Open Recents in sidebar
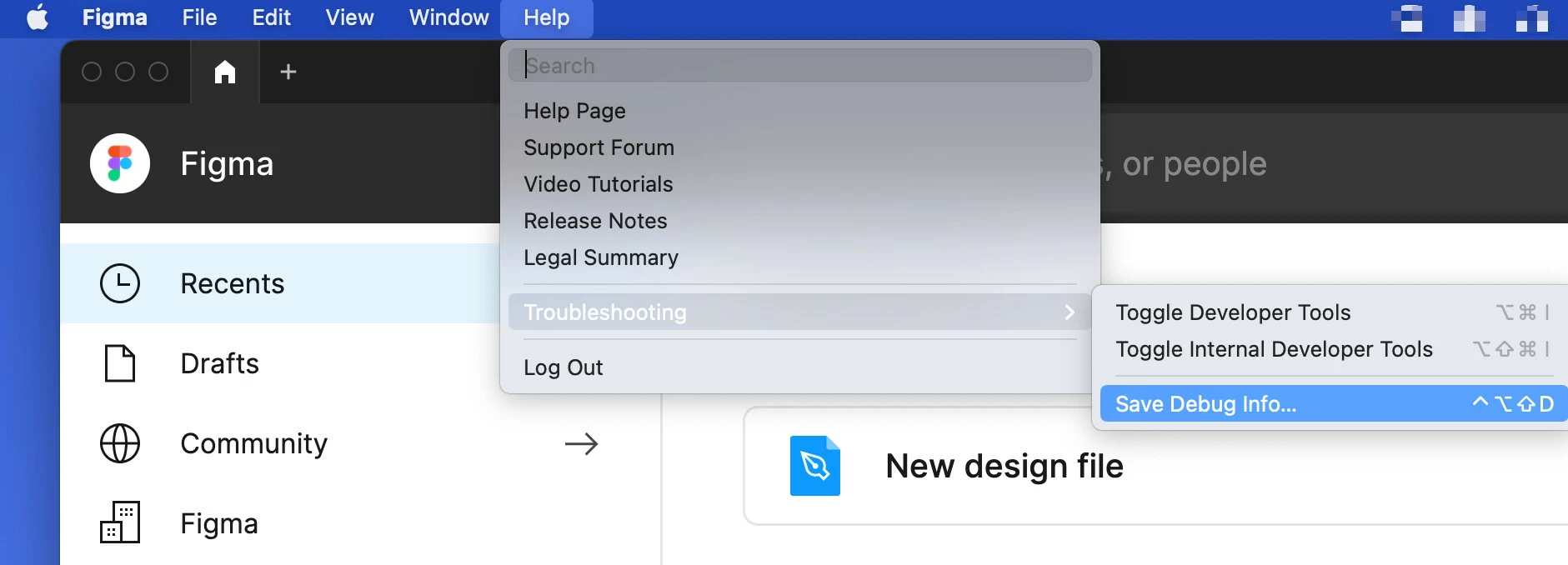 pos(280,283)
